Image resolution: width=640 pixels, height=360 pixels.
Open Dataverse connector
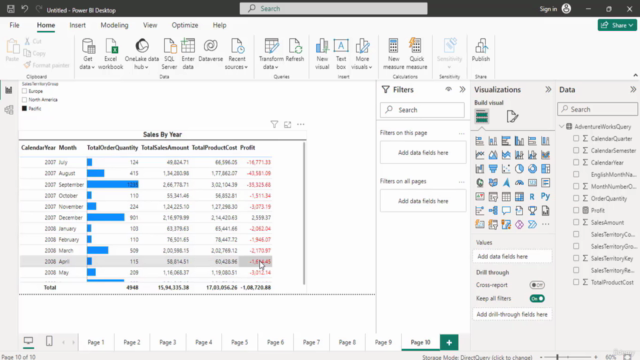[211, 51]
